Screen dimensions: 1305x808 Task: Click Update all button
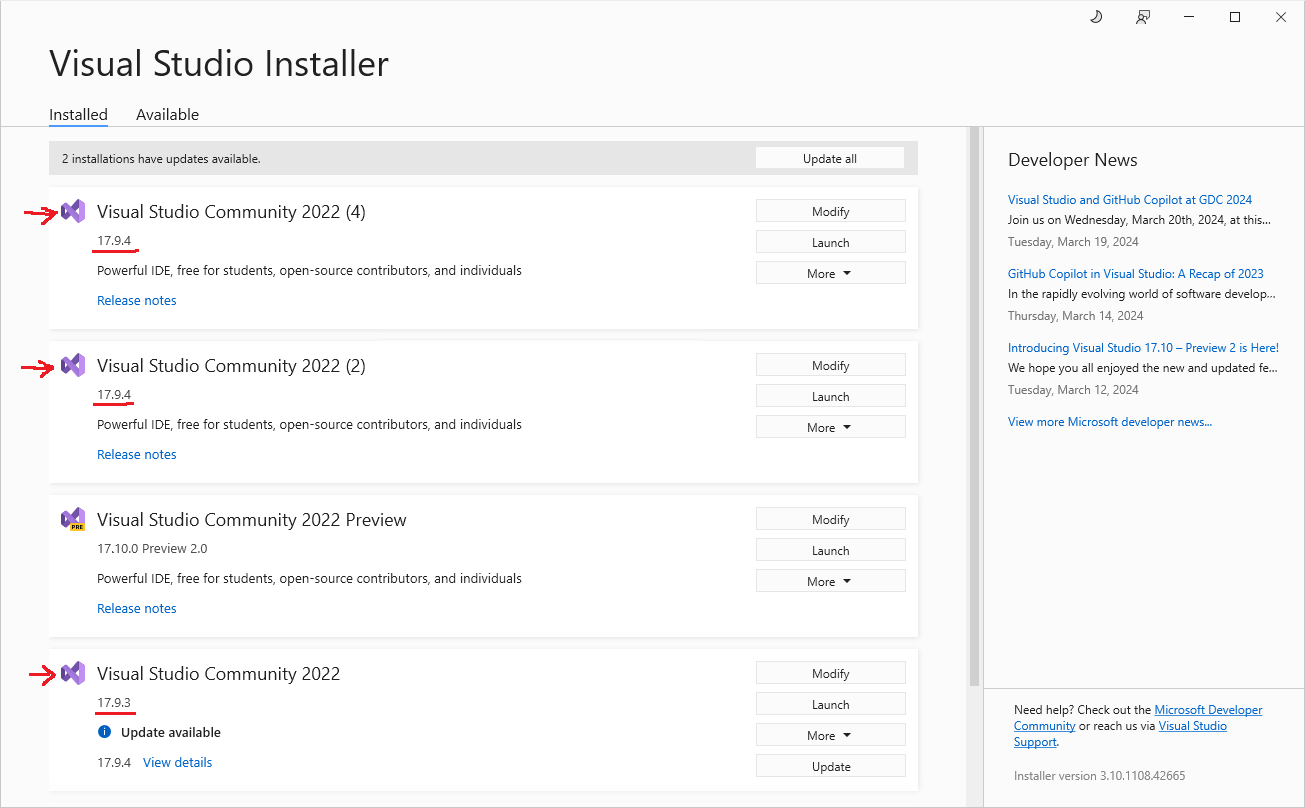pyautogui.click(x=830, y=158)
